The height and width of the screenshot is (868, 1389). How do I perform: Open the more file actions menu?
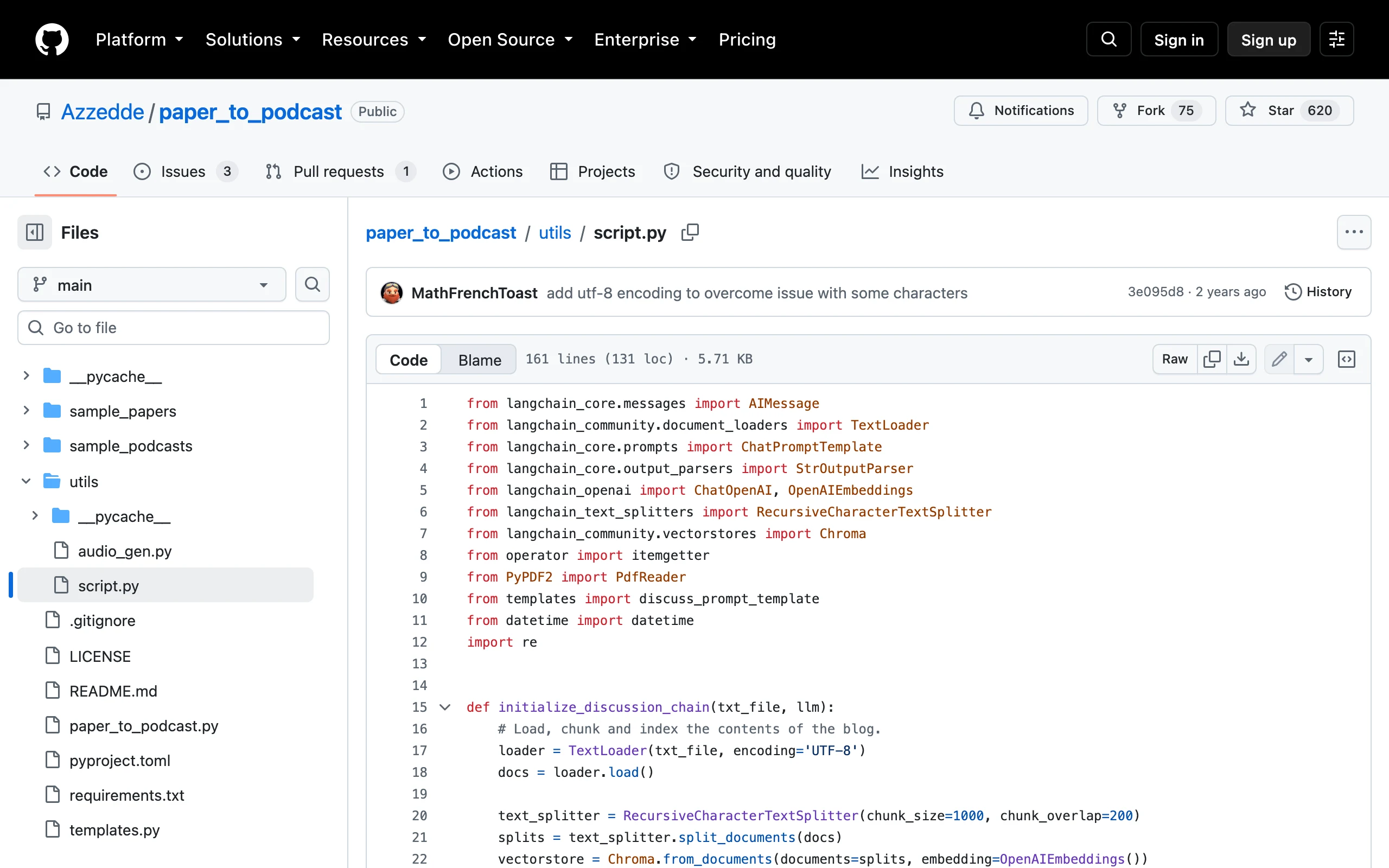click(x=1353, y=233)
